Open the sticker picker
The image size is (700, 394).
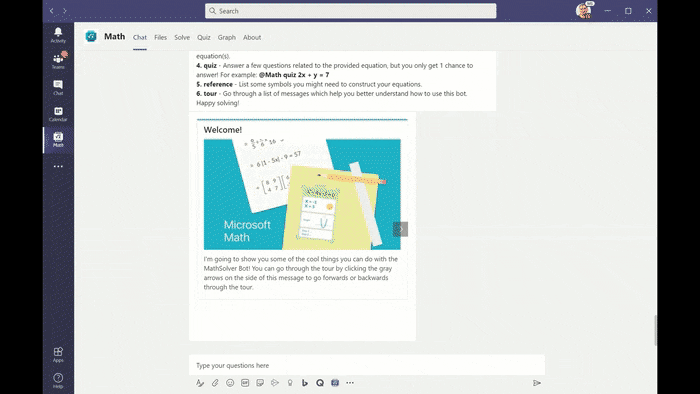point(260,383)
